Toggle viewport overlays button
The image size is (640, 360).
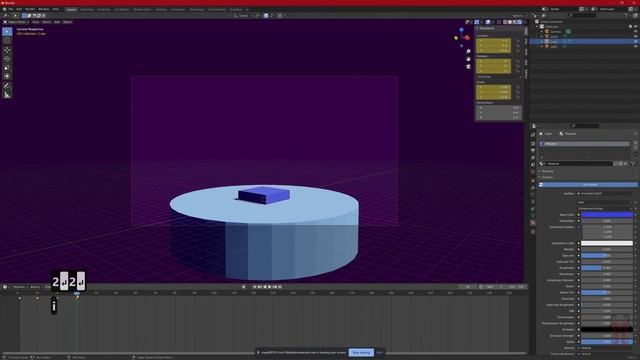(488, 22)
